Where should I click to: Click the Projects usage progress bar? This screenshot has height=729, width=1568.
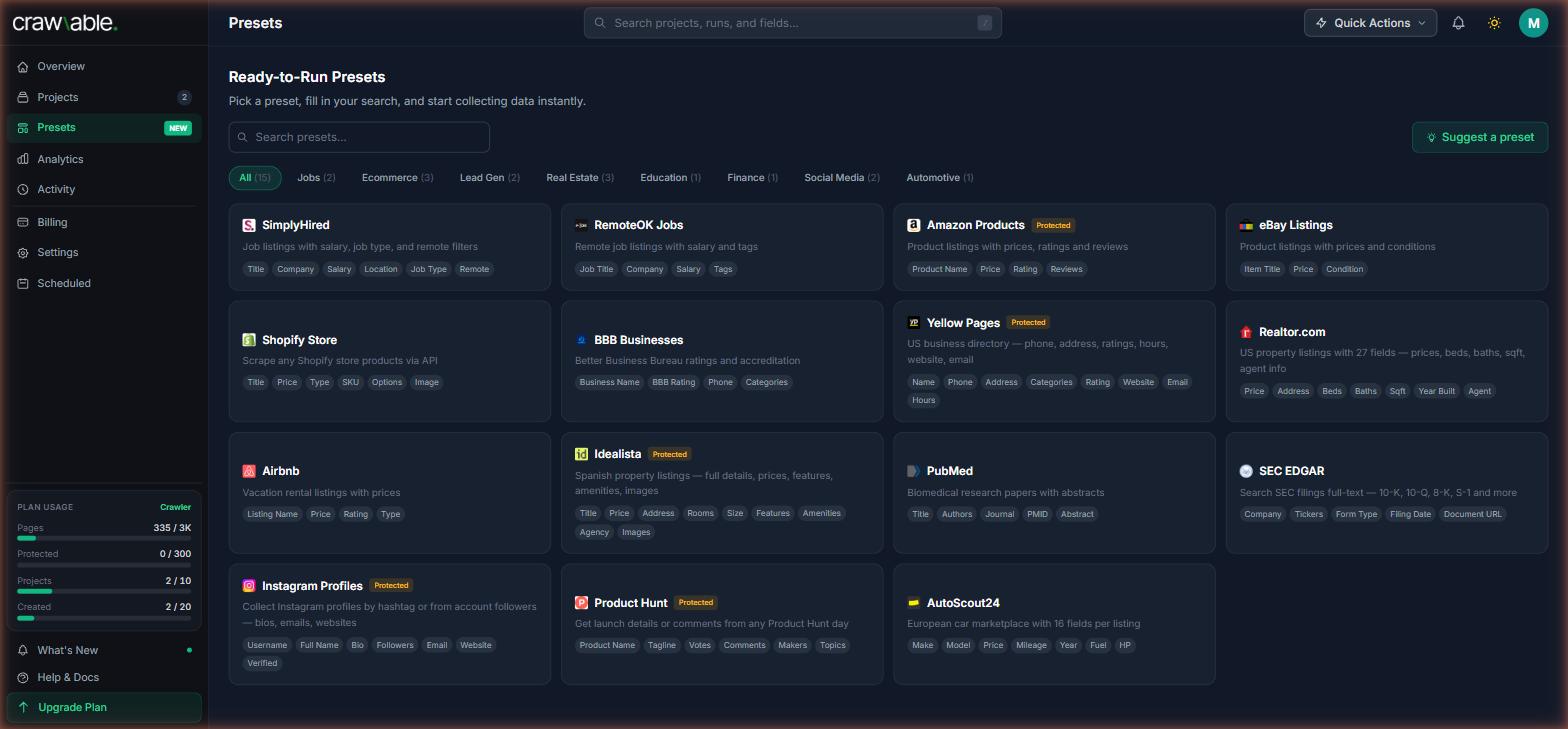(x=104, y=591)
